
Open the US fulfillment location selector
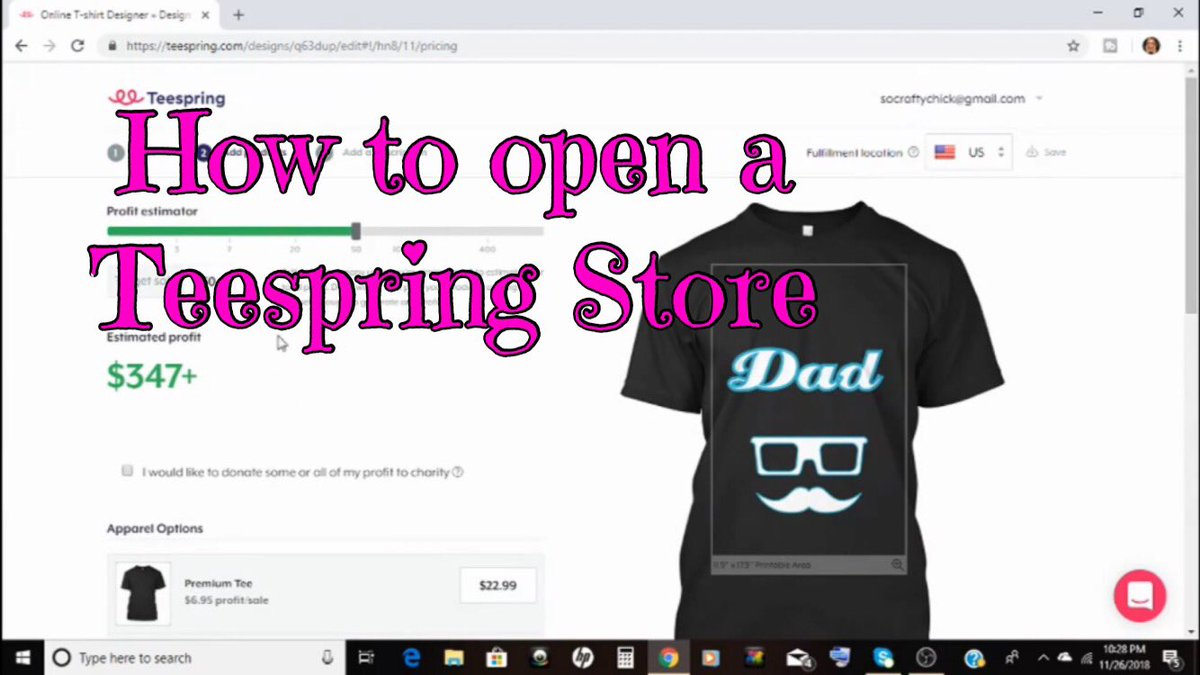(x=970, y=152)
